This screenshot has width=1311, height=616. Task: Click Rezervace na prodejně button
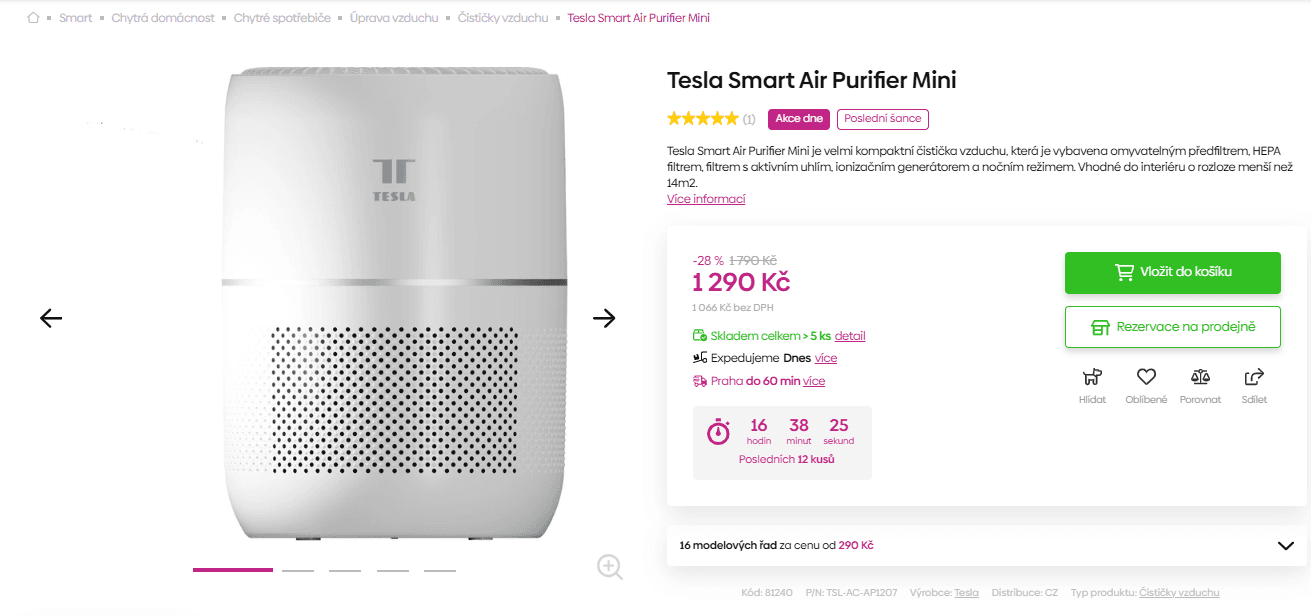pyautogui.click(x=1173, y=327)
